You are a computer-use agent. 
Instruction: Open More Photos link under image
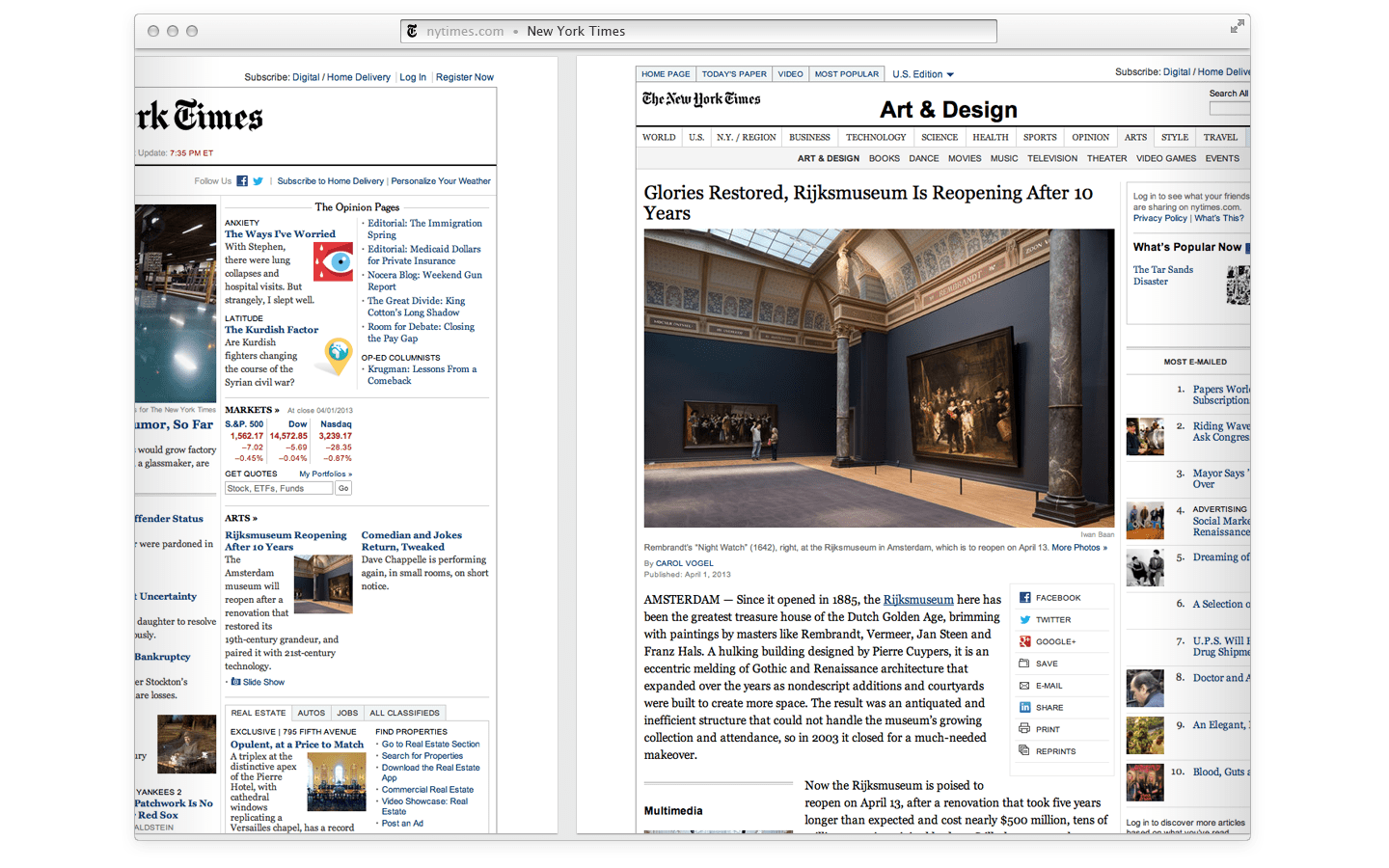(x=1079, y=548)
